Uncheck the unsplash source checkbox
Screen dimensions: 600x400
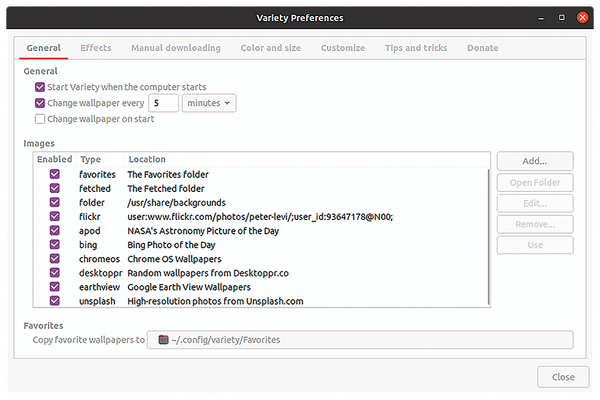(x=55, y=300)
